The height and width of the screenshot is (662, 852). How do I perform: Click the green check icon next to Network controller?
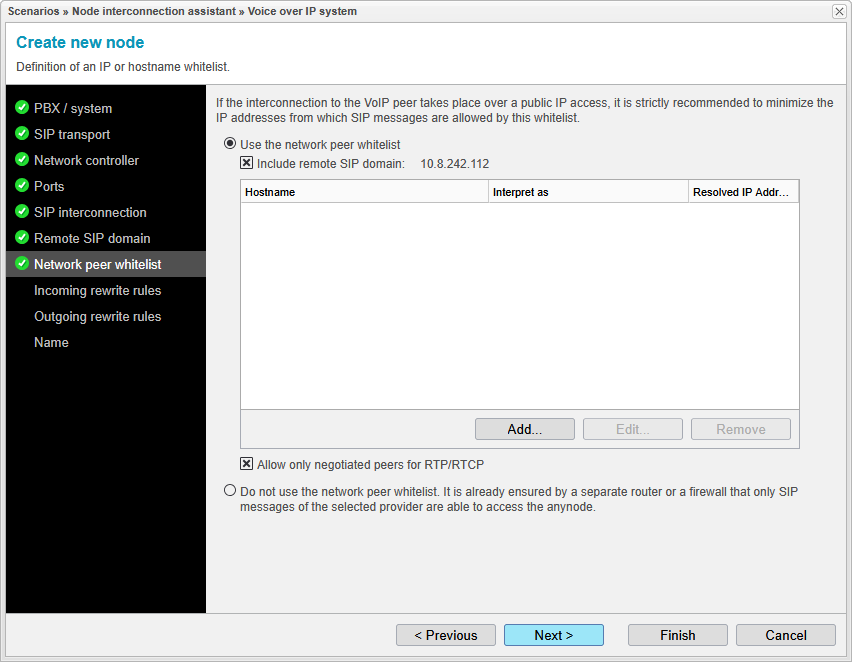(x=21, y=160)
